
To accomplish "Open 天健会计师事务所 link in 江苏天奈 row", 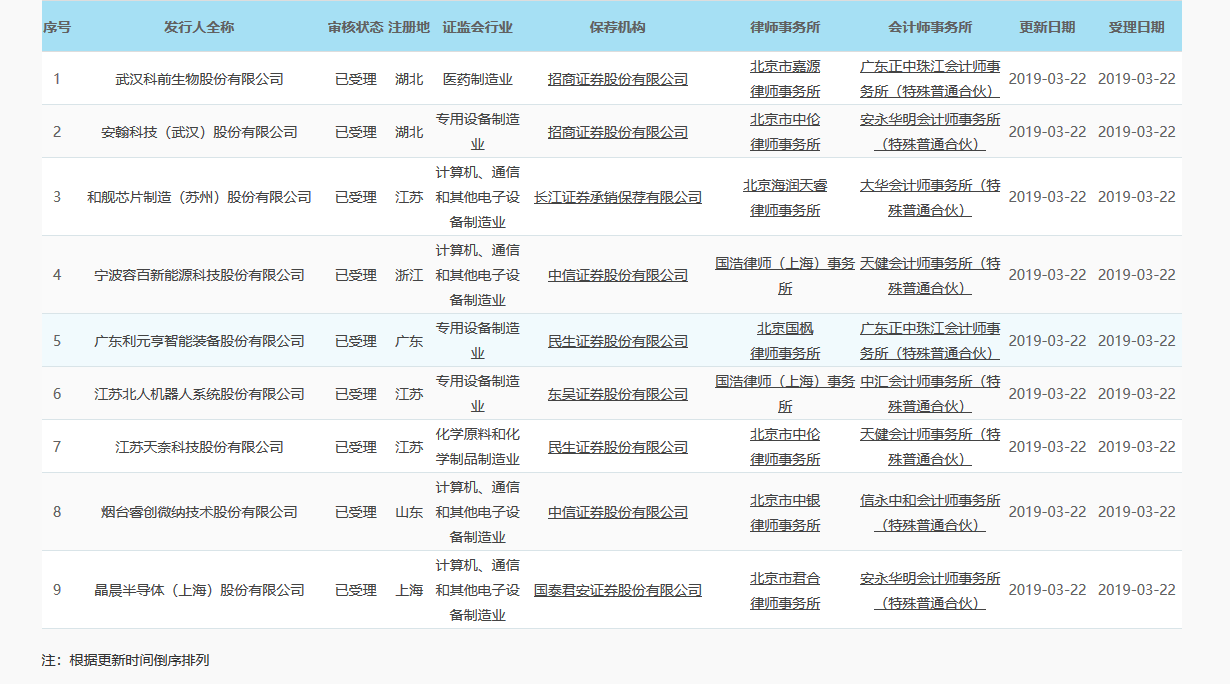I will coord(930,447).
